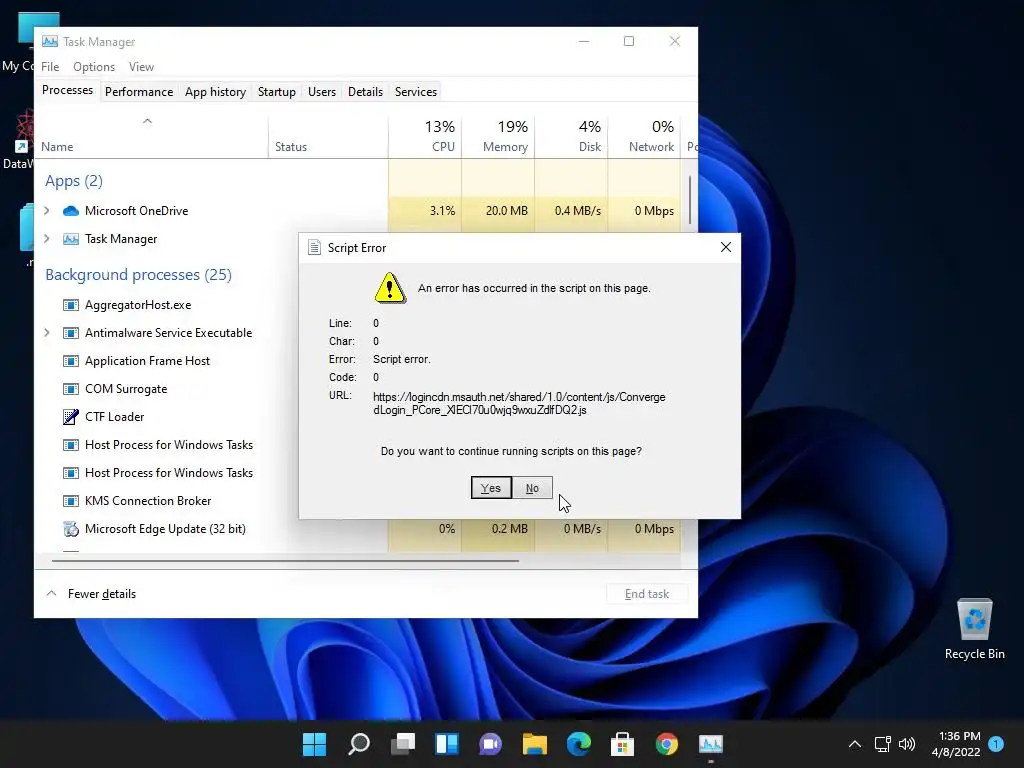Open the View menu
Screen dimensions: 1024x768
[141, 67]
